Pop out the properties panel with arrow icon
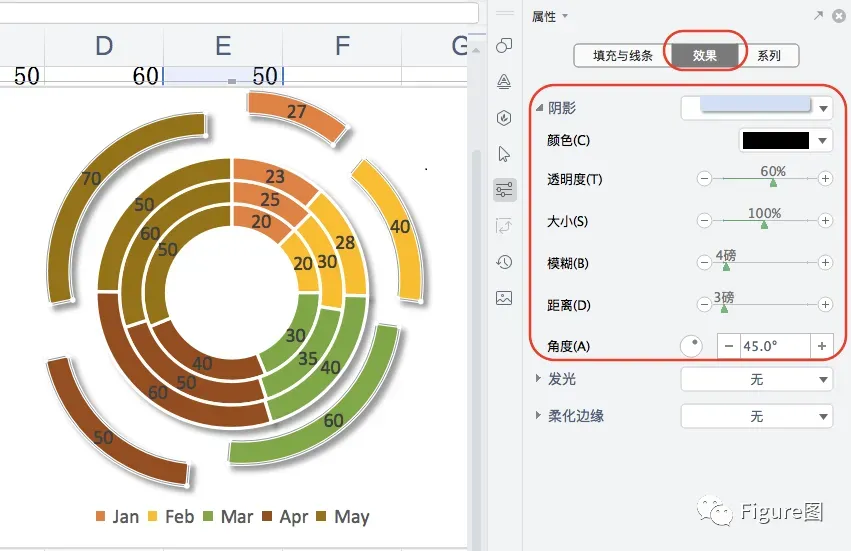Image resolution: width=851 pixels, height=551 pixels. [818, 16]
